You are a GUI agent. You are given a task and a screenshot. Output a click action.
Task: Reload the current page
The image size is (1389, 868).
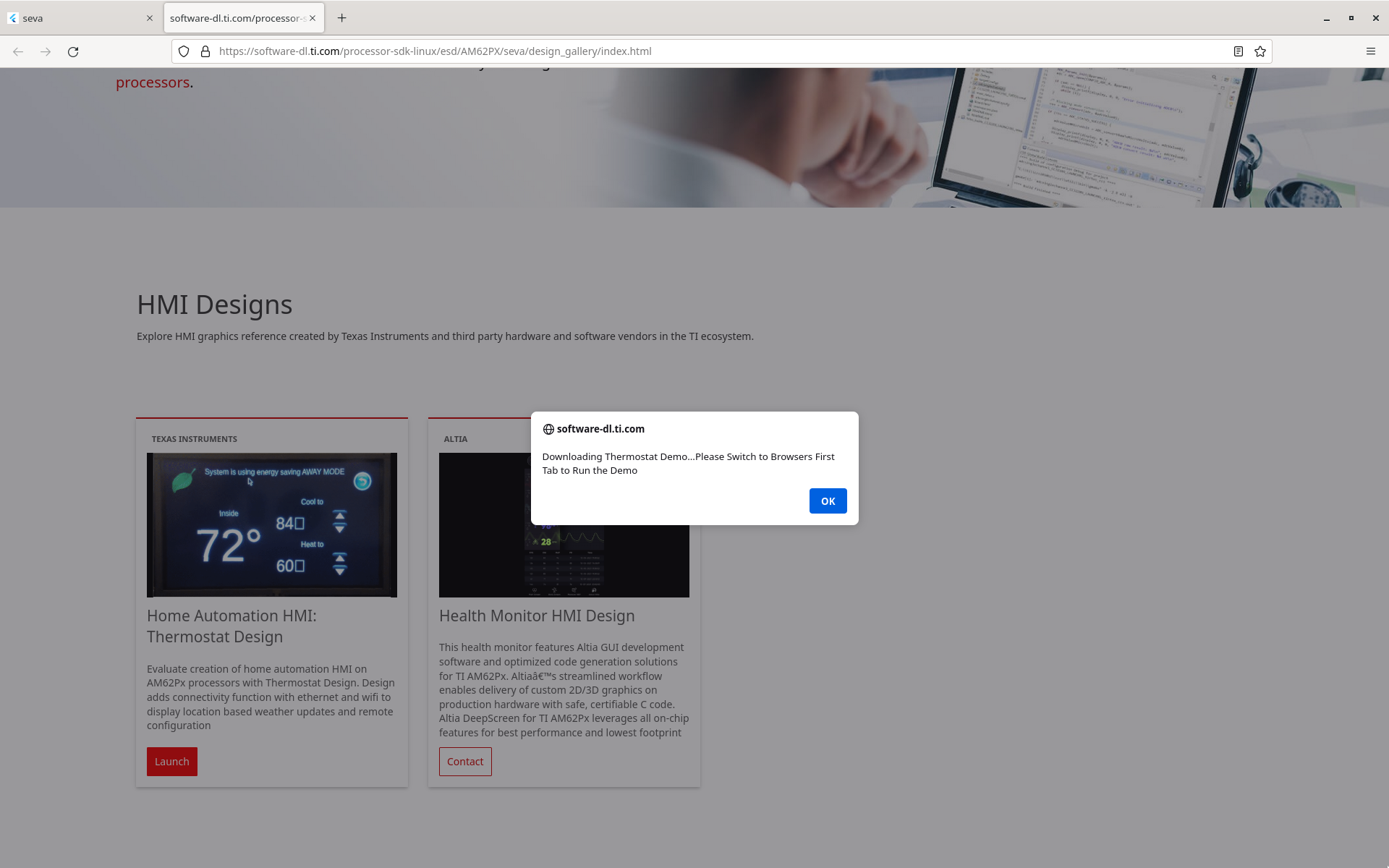coord(73,51)
